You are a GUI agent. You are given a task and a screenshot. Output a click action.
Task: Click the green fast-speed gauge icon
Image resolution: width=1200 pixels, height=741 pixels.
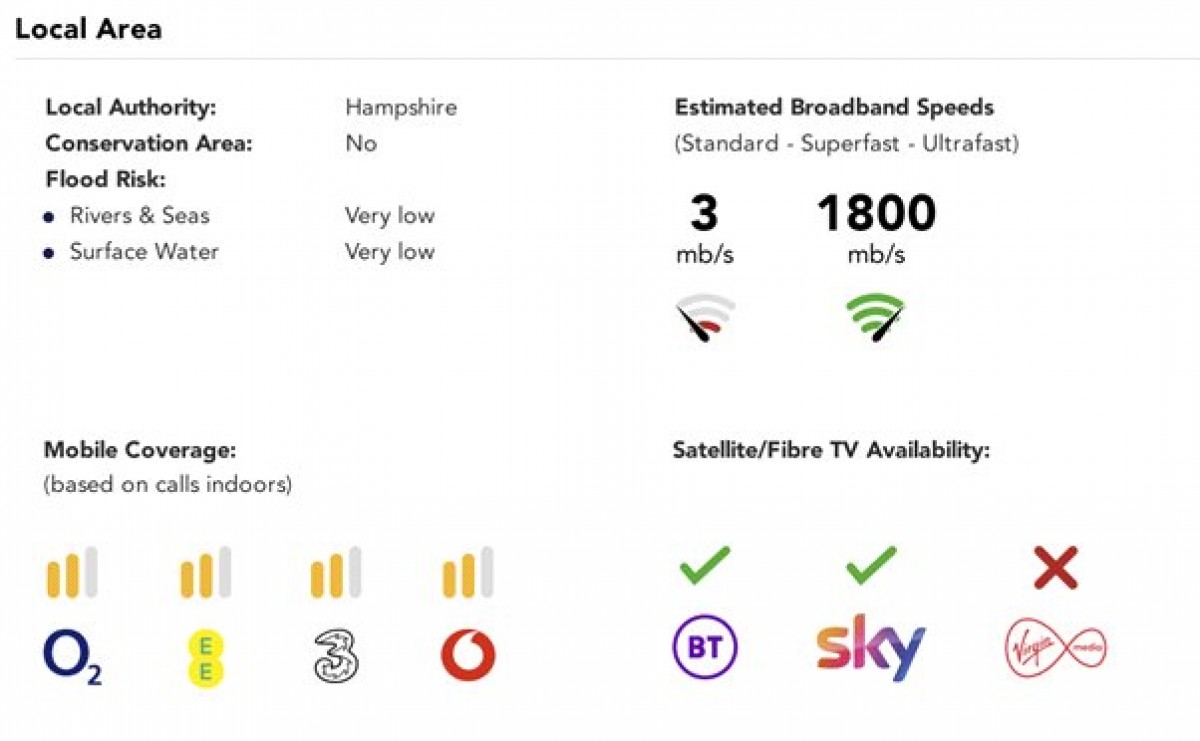[x=875, y=318]
